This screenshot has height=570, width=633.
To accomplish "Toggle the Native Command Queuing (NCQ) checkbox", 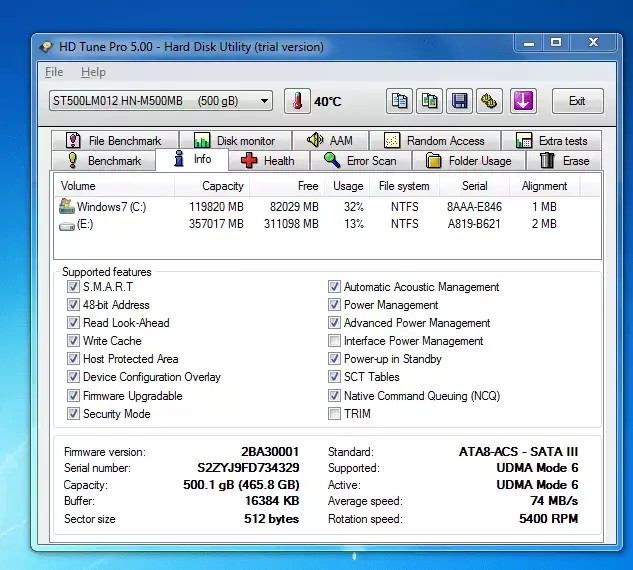I will point(334,395).
